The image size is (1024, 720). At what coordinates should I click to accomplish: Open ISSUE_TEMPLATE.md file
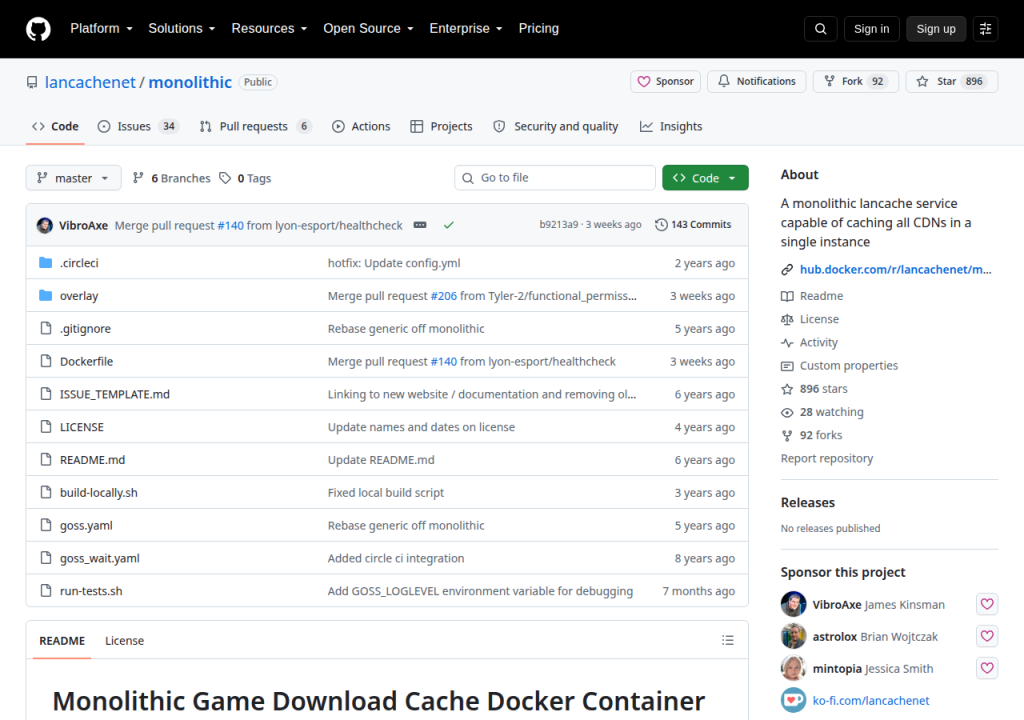coord(115,394)
